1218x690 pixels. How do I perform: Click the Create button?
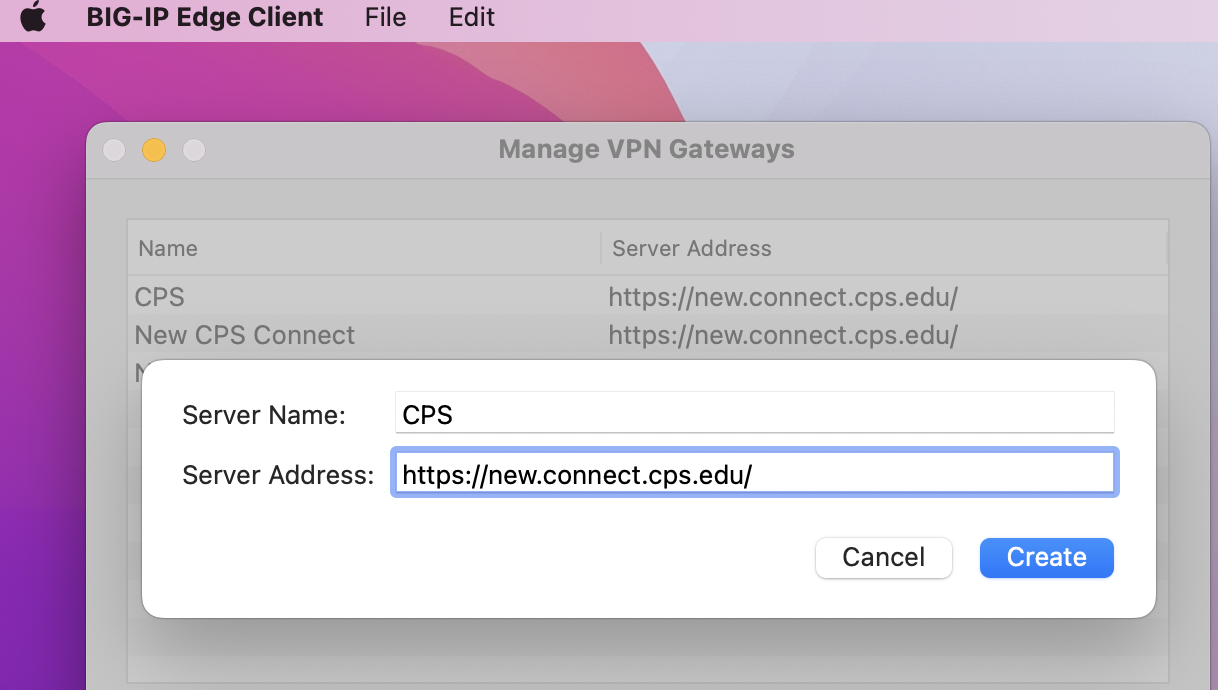[1046, 557]
